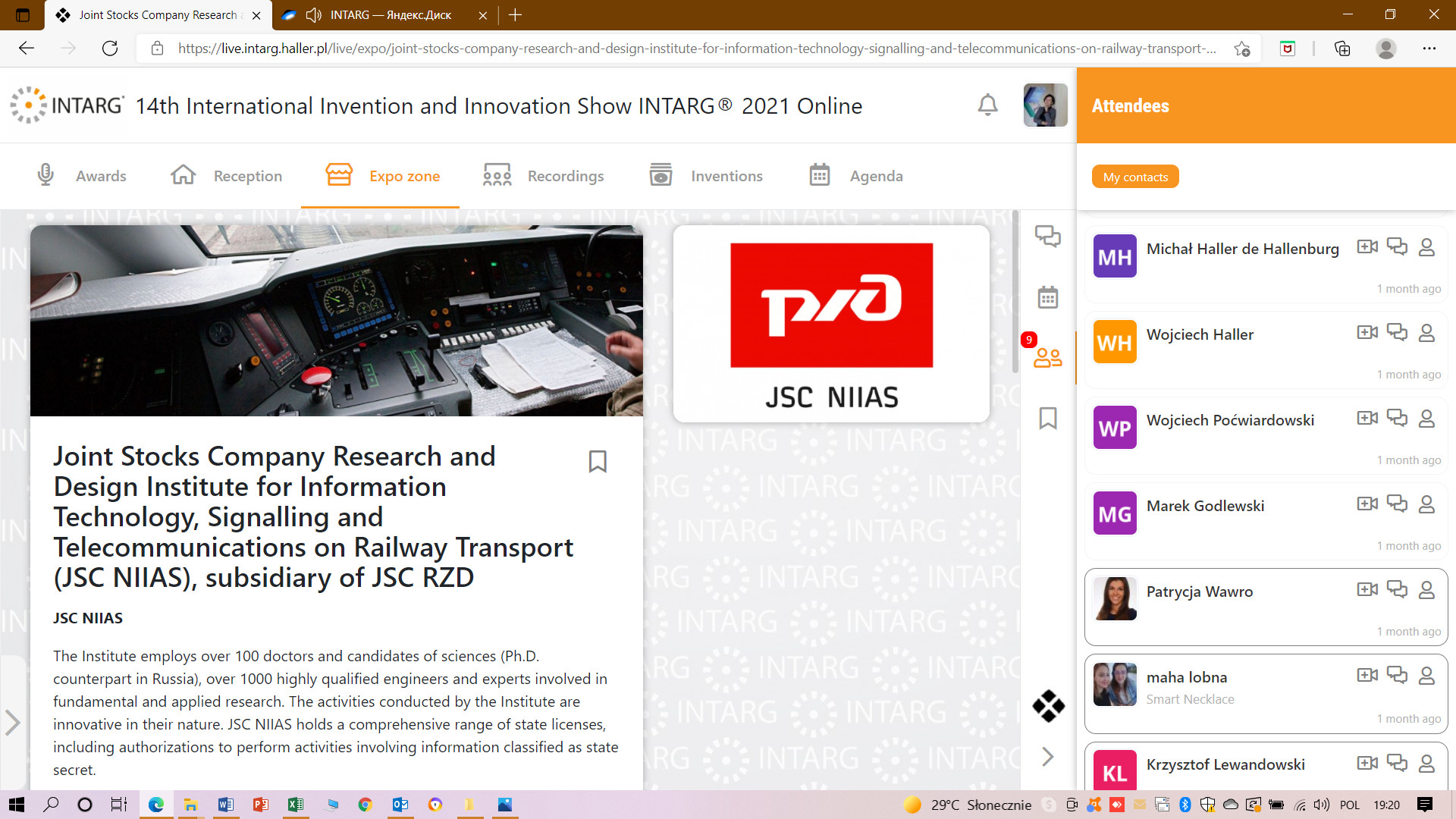Collapse the right side panel chevron
The width and height of the screenshot is (1456, 819).
1048,756
